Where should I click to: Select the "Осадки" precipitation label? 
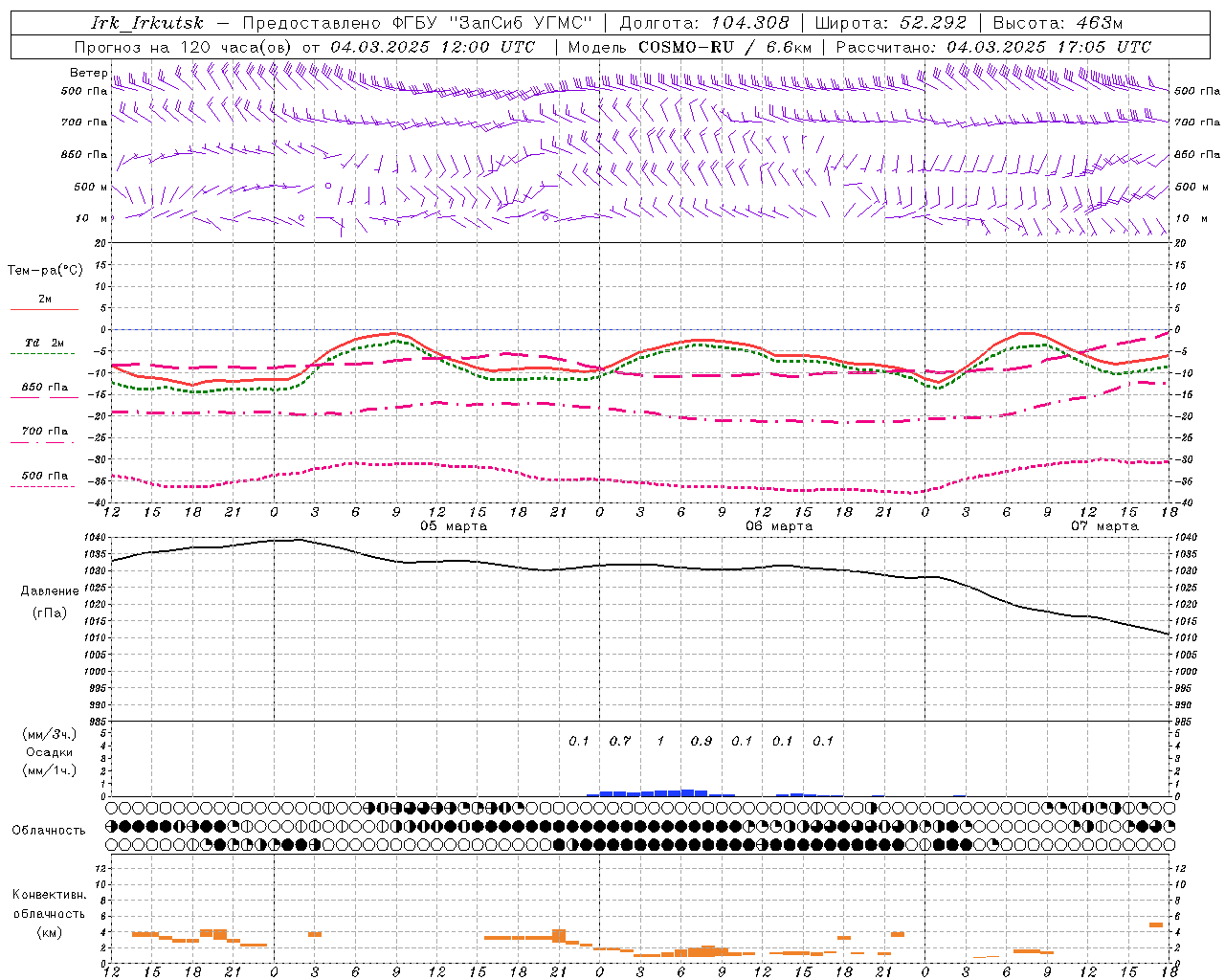[50, 752]
